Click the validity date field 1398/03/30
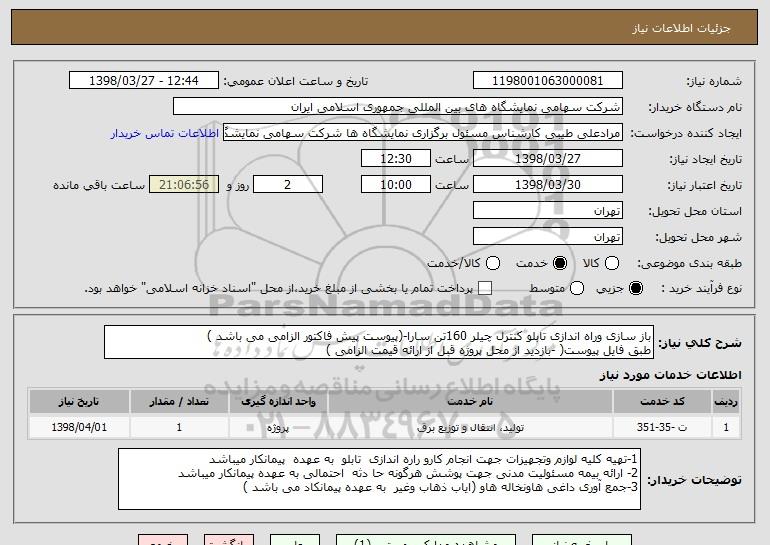This screenshot has width=770, height=545. (548, 185)
